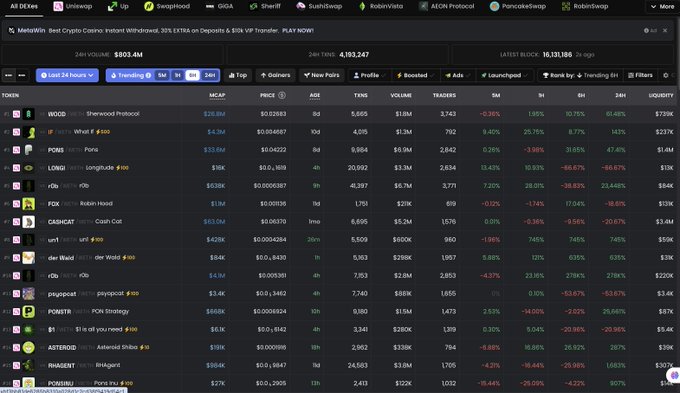This screenshot has width=680, height=393.
Task: Open the der Wald token icon
Action: (x=29, y=258)
